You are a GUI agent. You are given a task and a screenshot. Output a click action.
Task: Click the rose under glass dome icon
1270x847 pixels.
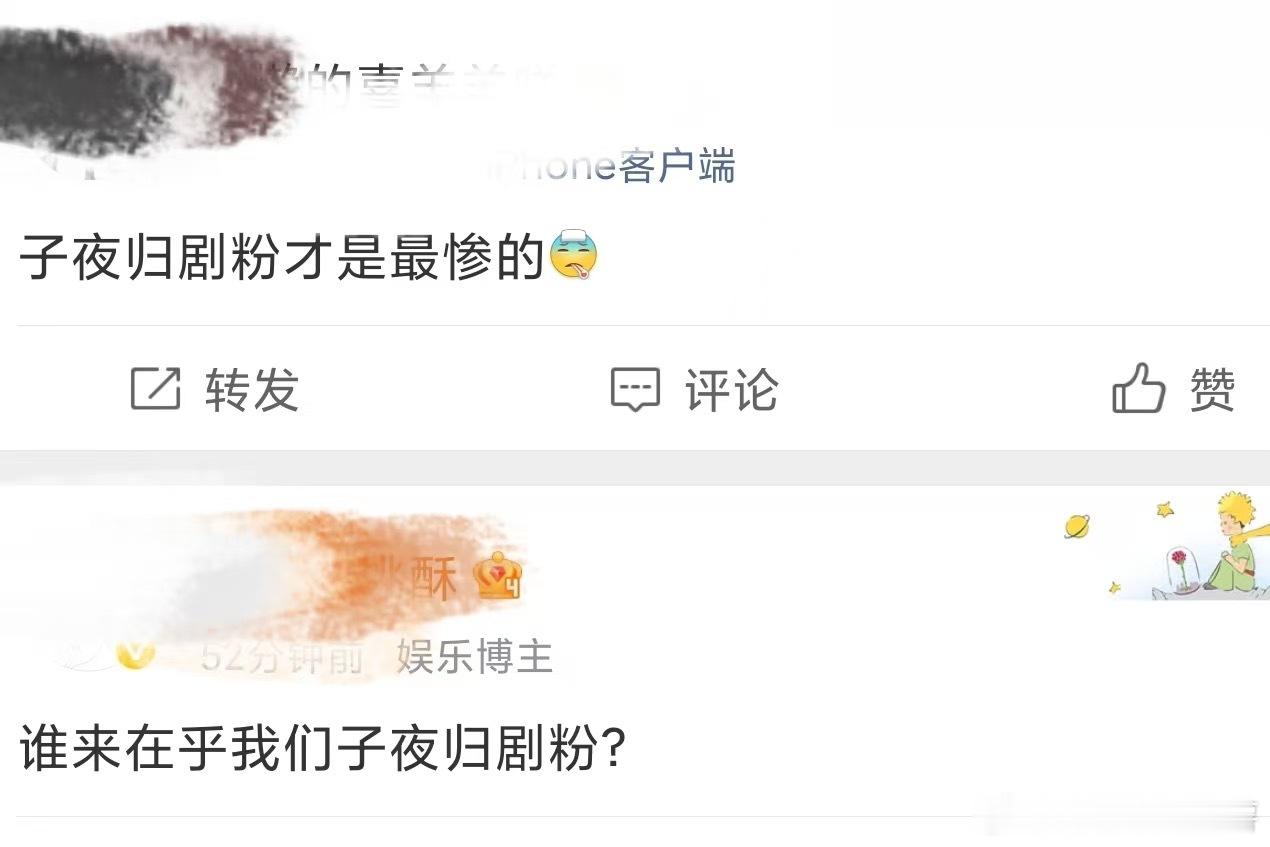[x=1180, y=568]
